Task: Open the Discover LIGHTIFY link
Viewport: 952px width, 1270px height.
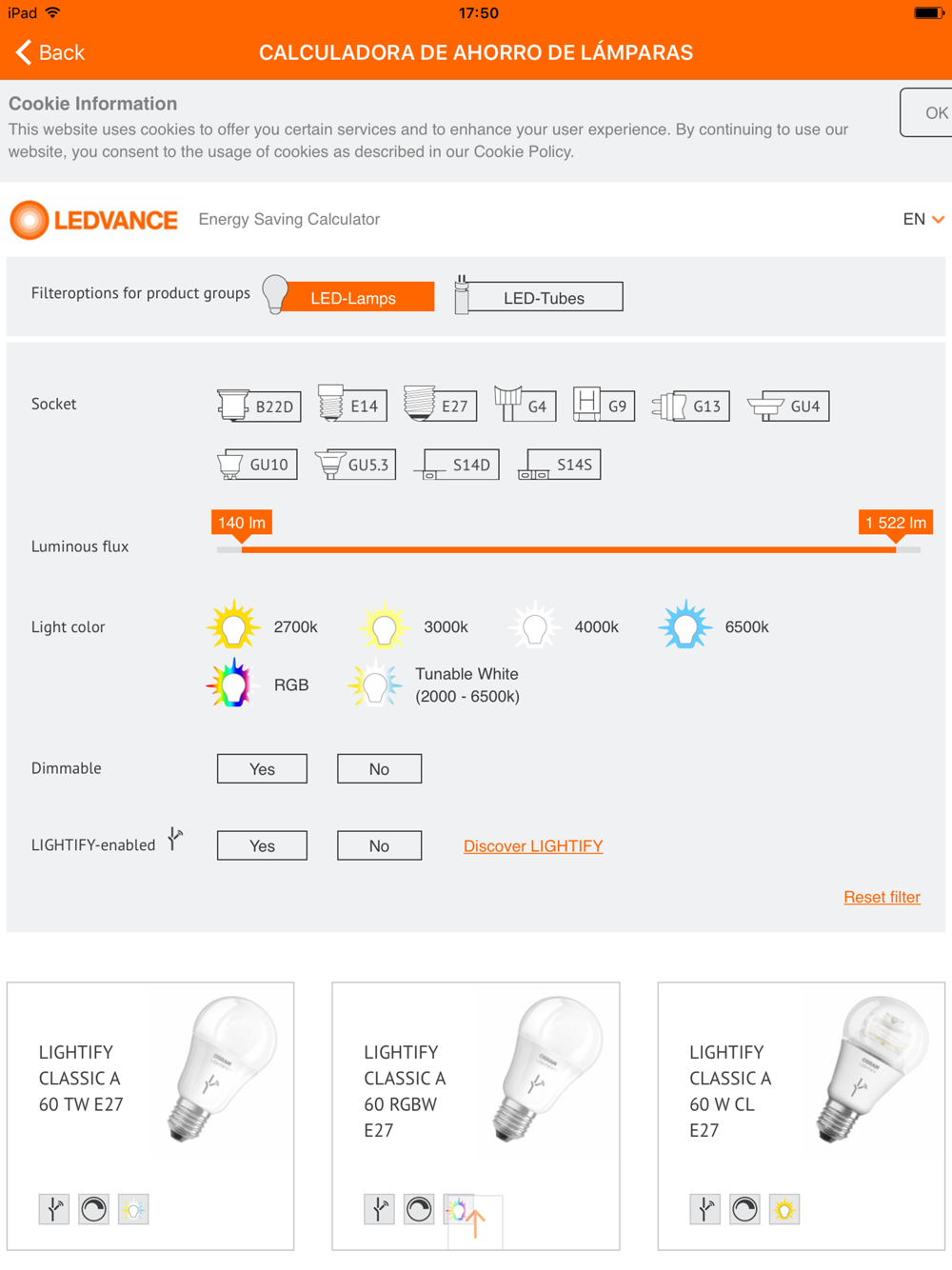Action: pos(533,846)
